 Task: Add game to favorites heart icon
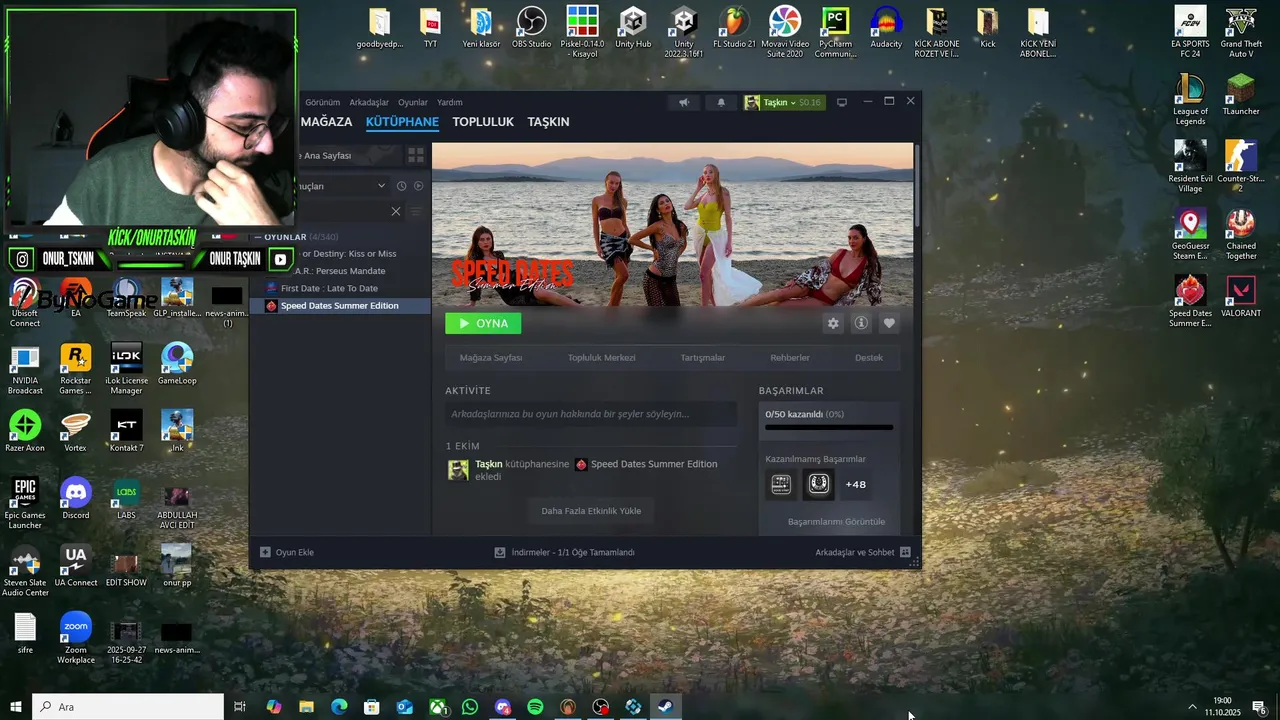point(889,323)
